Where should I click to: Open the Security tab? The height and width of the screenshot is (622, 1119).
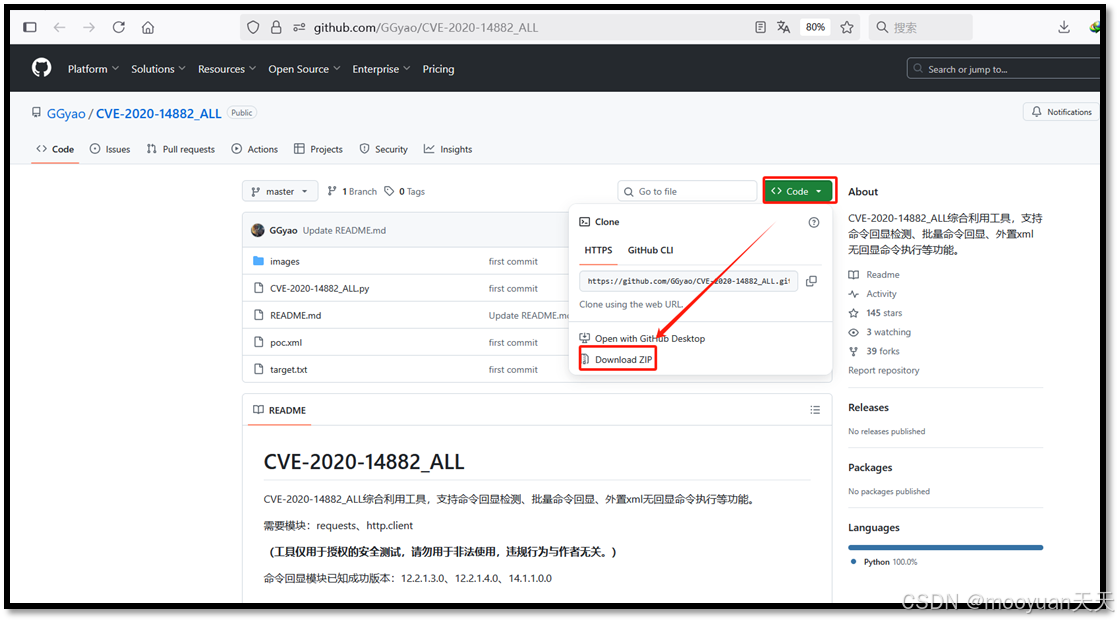384,149
